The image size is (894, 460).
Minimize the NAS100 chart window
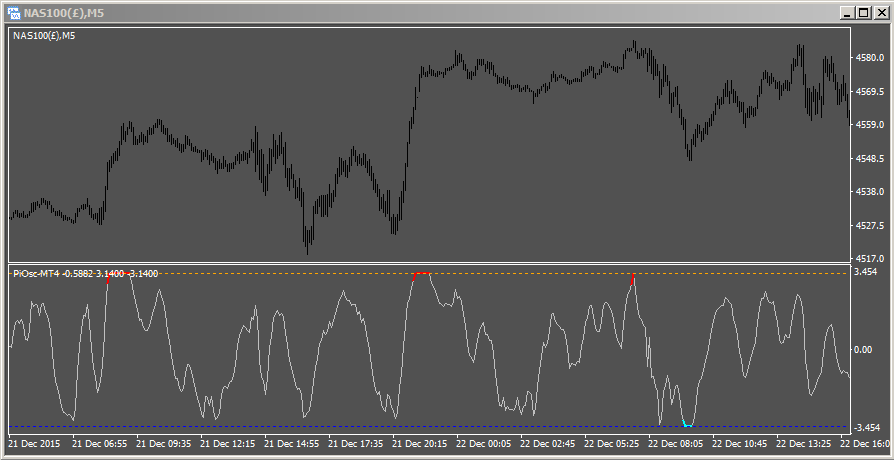[x=848, y=12]
